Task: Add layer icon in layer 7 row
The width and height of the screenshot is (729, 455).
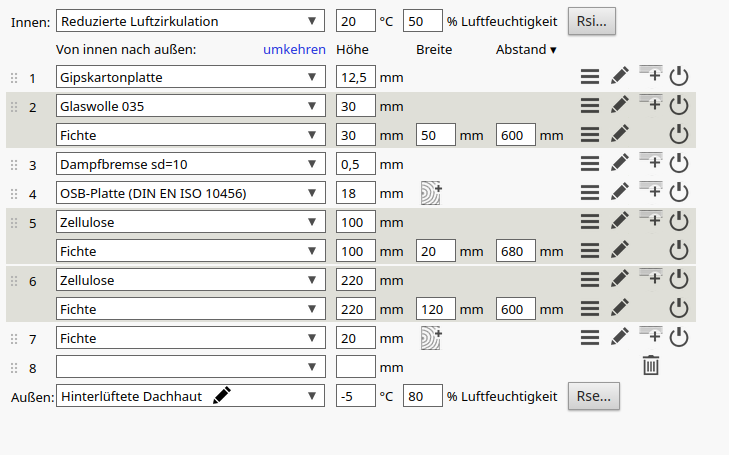Action: point(651,335)
